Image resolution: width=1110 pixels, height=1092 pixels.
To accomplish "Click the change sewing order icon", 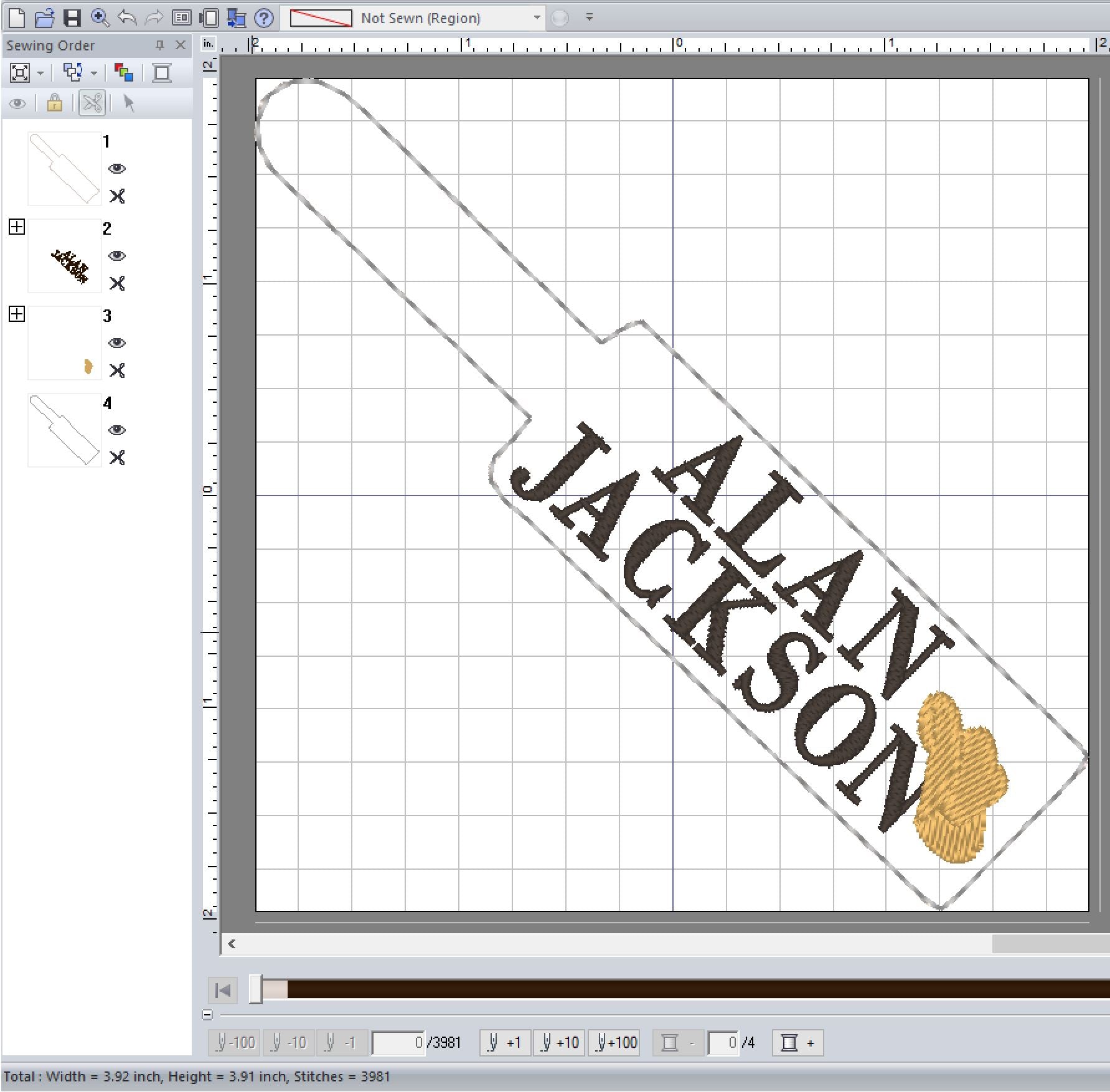I will pyautogui.click(x=73, y=73).
